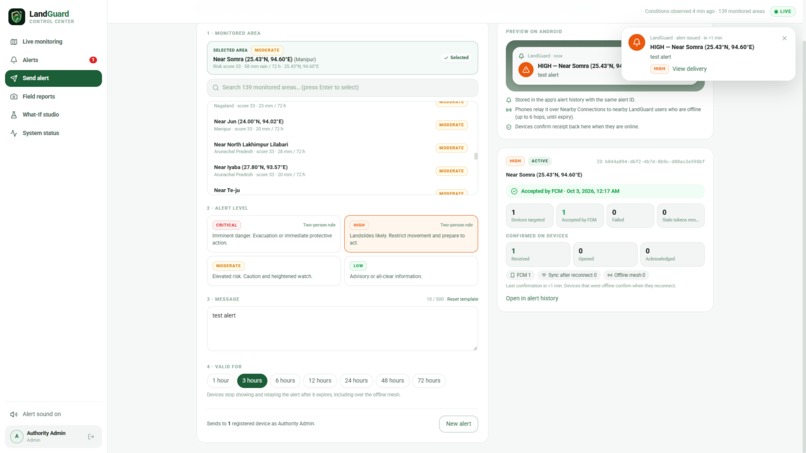The width and height of the screenshot is (806, 453).
Task: Click the System status pulse icon
Action: coord(14,133)
